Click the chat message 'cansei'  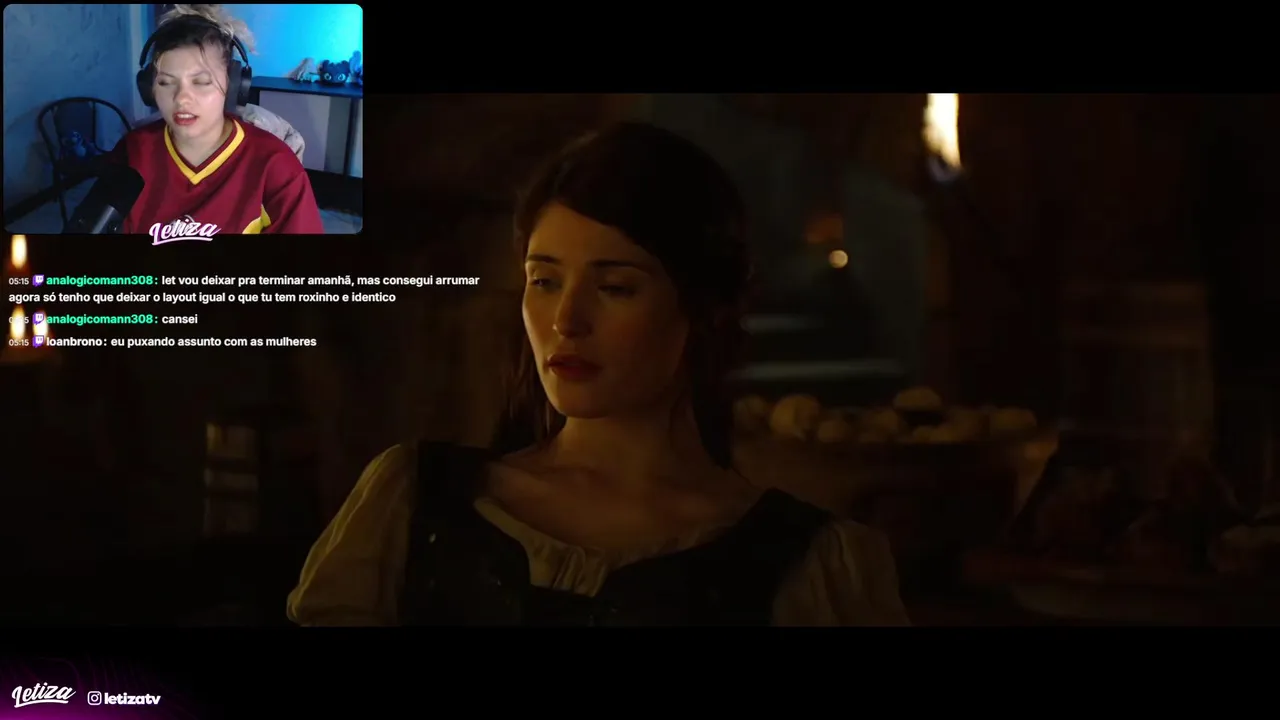180,319
